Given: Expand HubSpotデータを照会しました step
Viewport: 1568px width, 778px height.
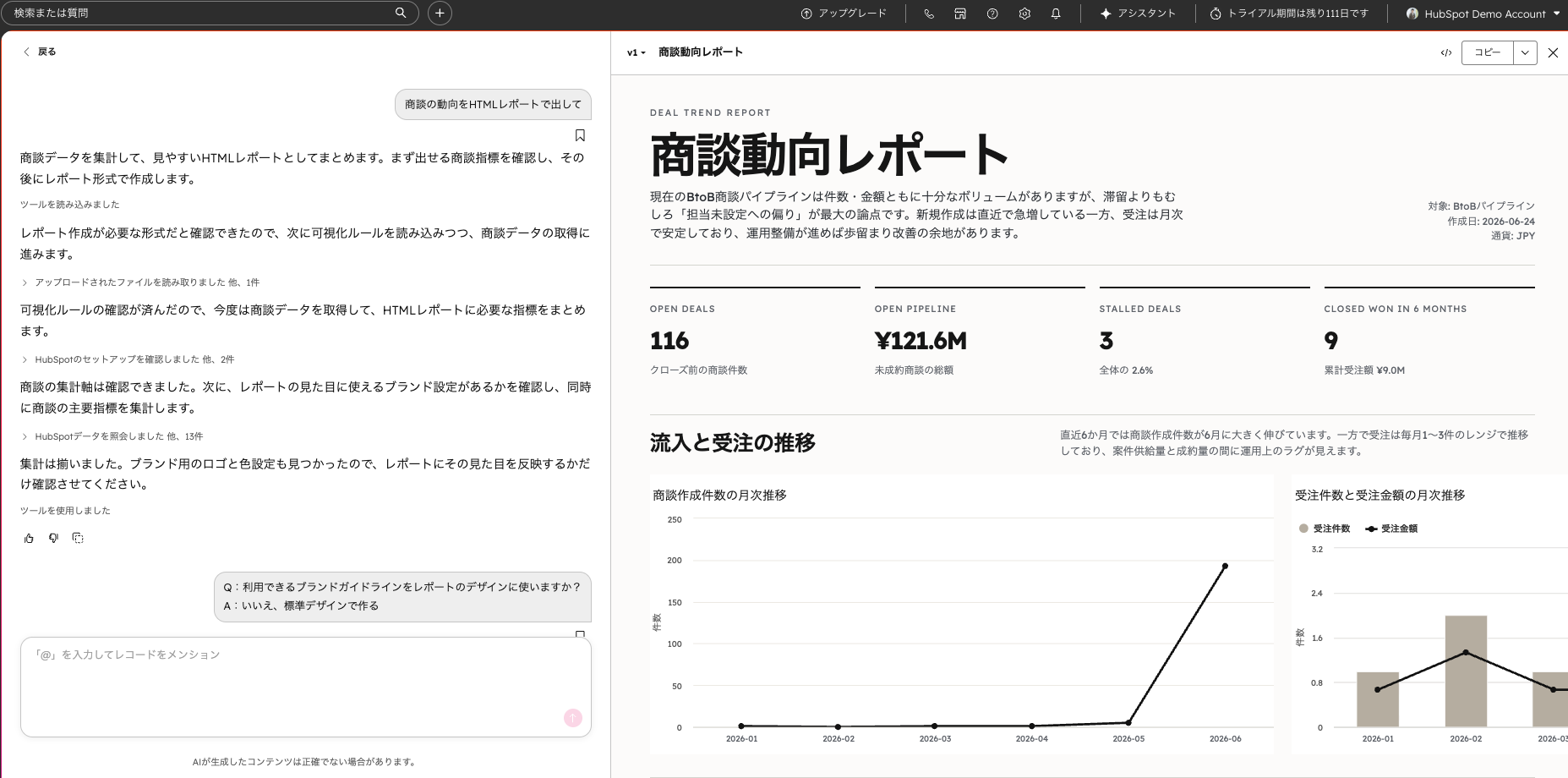Looking at the screenshot, I should [x=112, y=436].
